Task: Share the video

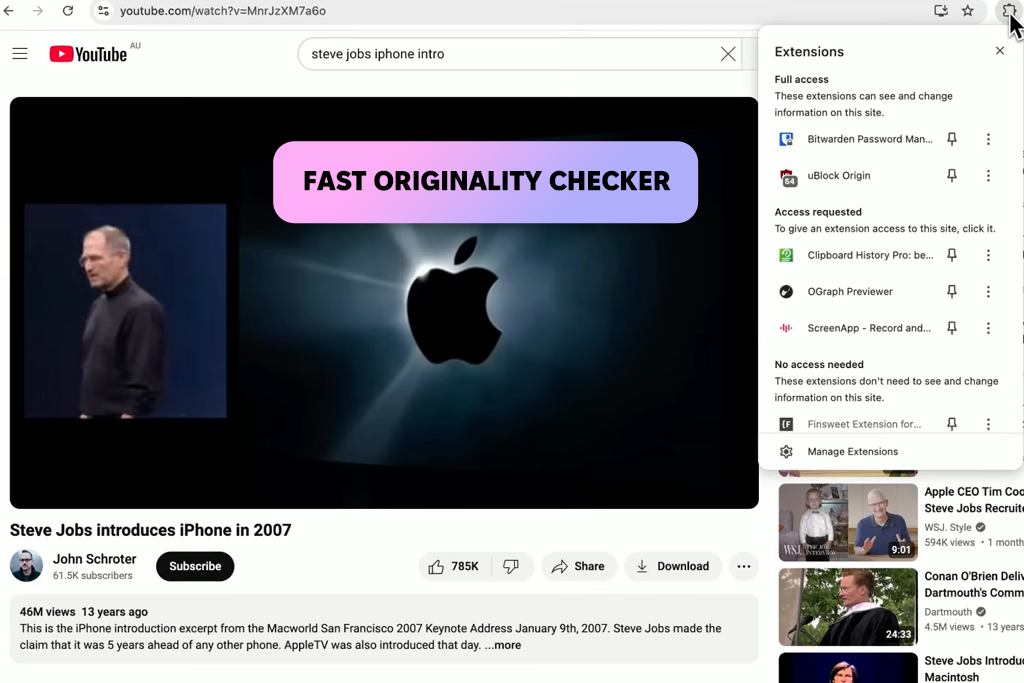Action: click(x=579, y=566)
